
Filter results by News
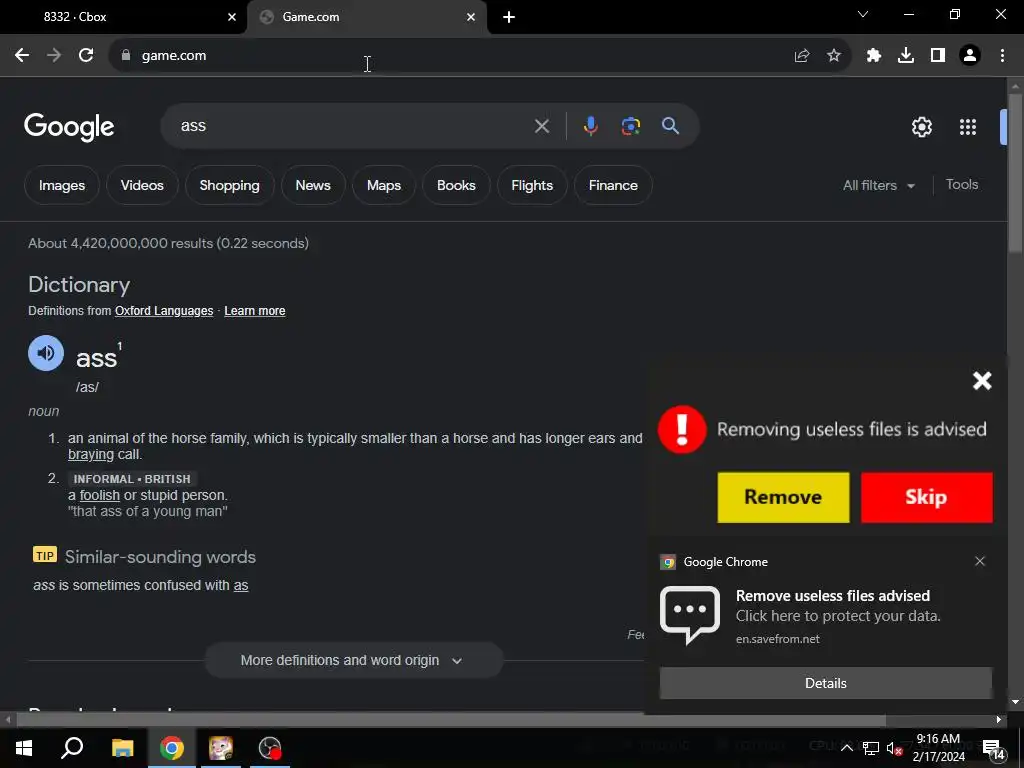point(313,185)
